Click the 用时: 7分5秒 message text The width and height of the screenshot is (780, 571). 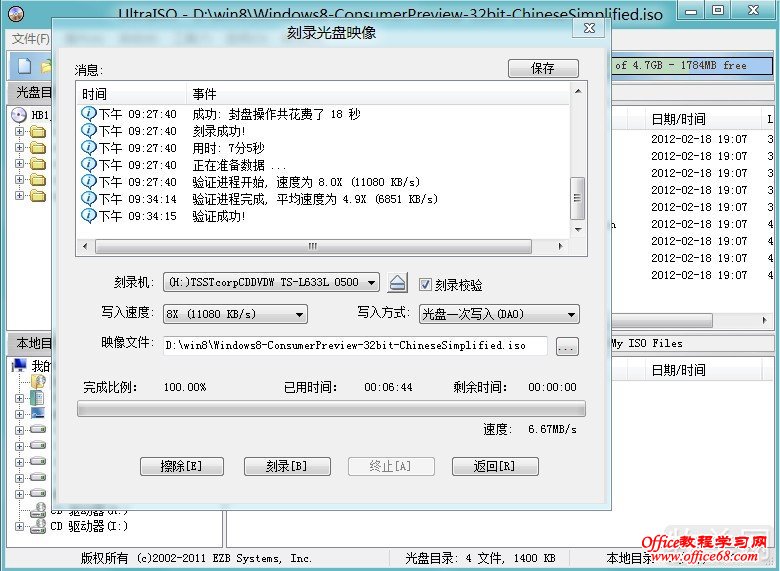point(228,148)
